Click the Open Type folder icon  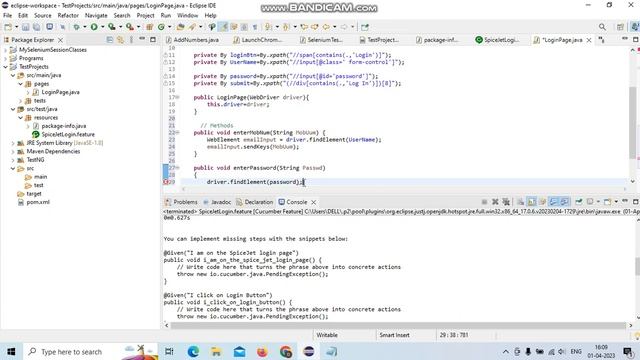pos(180,27)
